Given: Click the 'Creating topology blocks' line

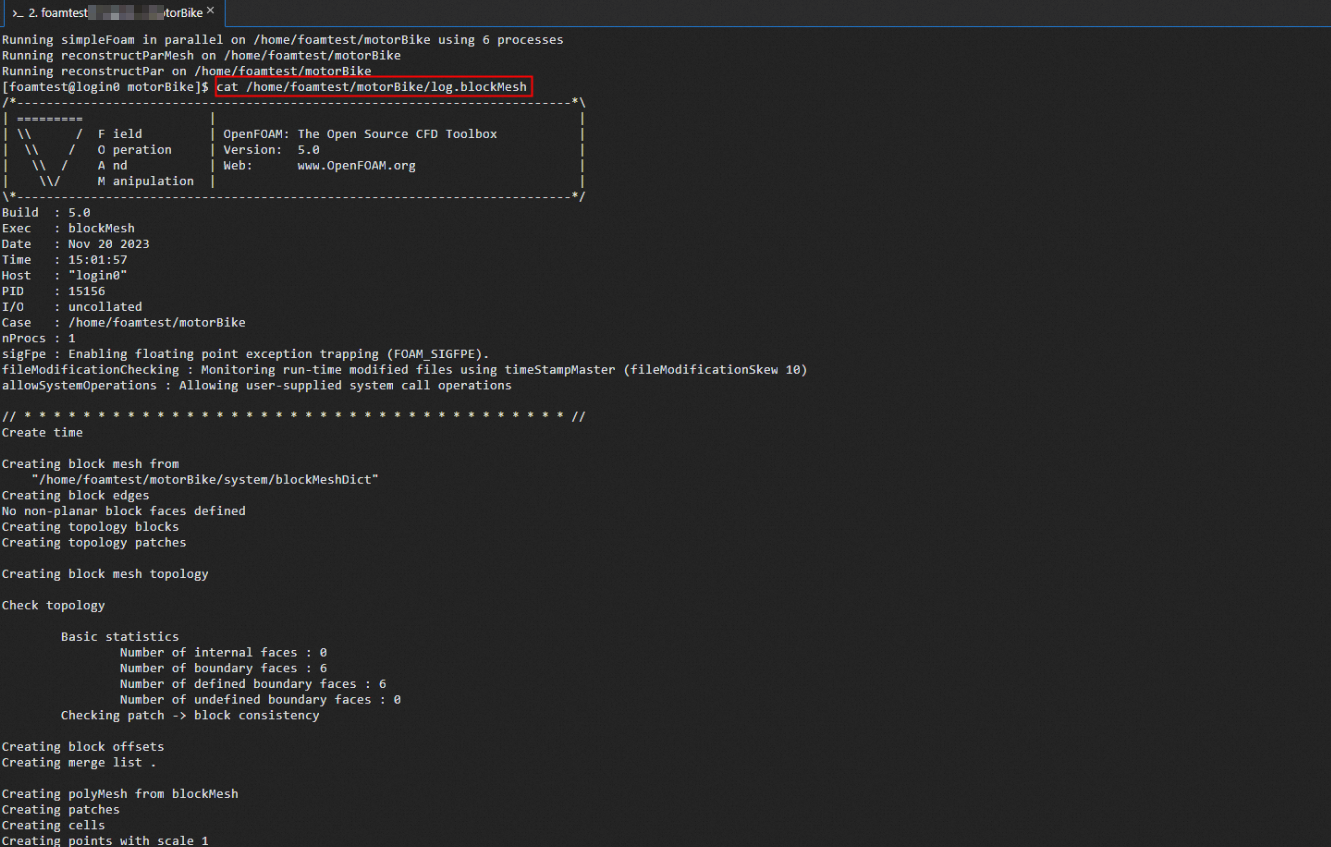Looking at the screenshot, I should [x=91, y=527].
